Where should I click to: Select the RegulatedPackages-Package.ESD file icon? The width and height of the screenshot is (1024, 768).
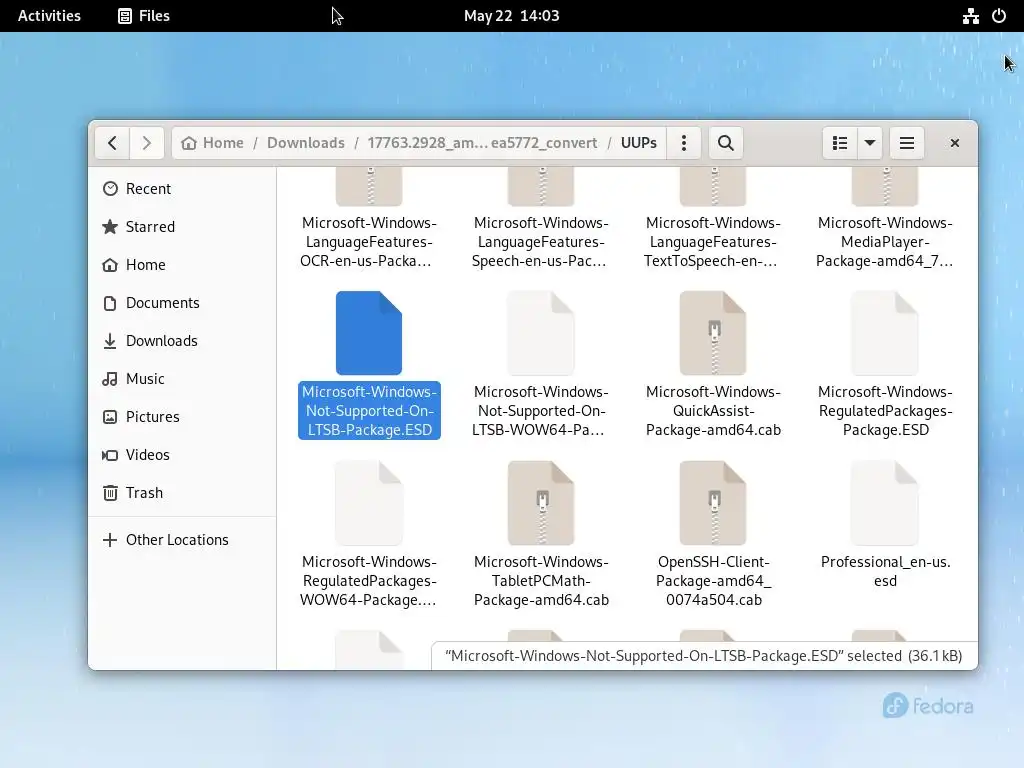(885, 333)
